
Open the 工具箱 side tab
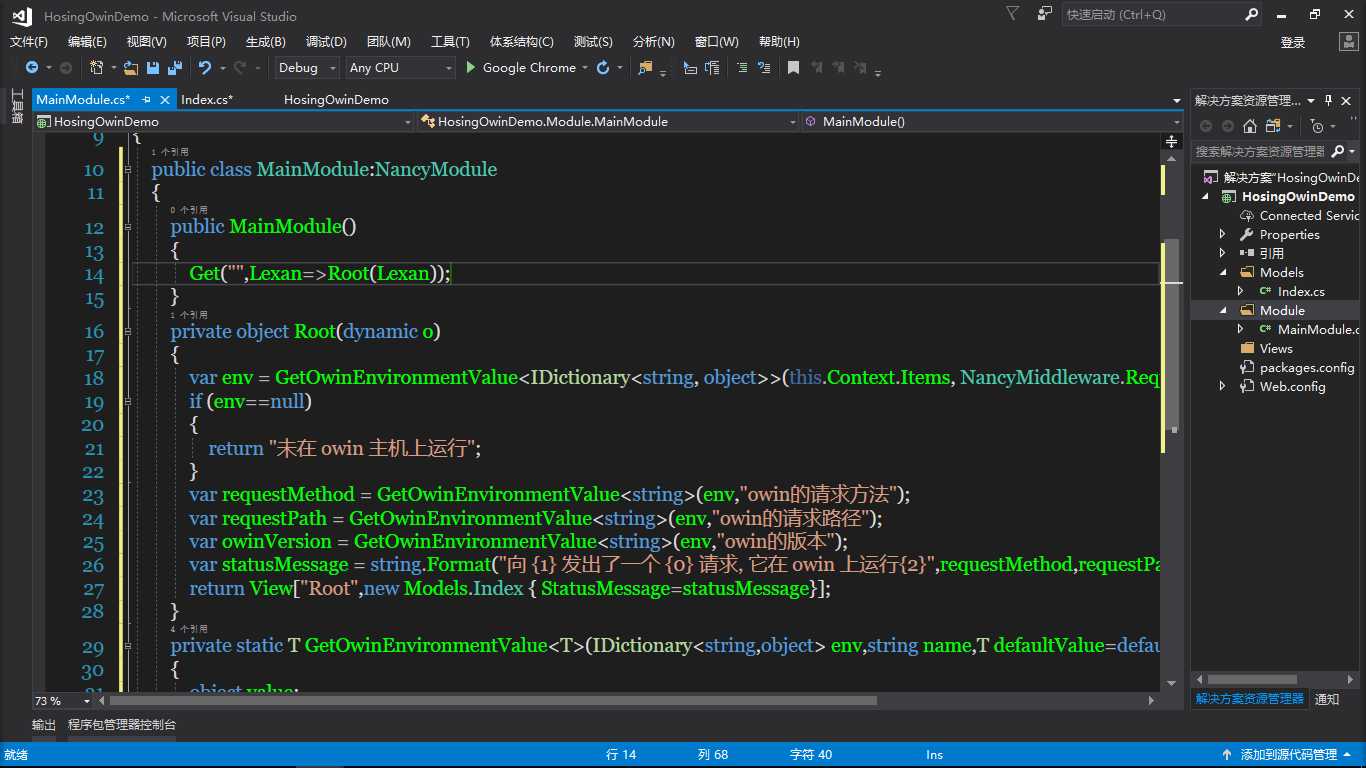coord(17,106)
